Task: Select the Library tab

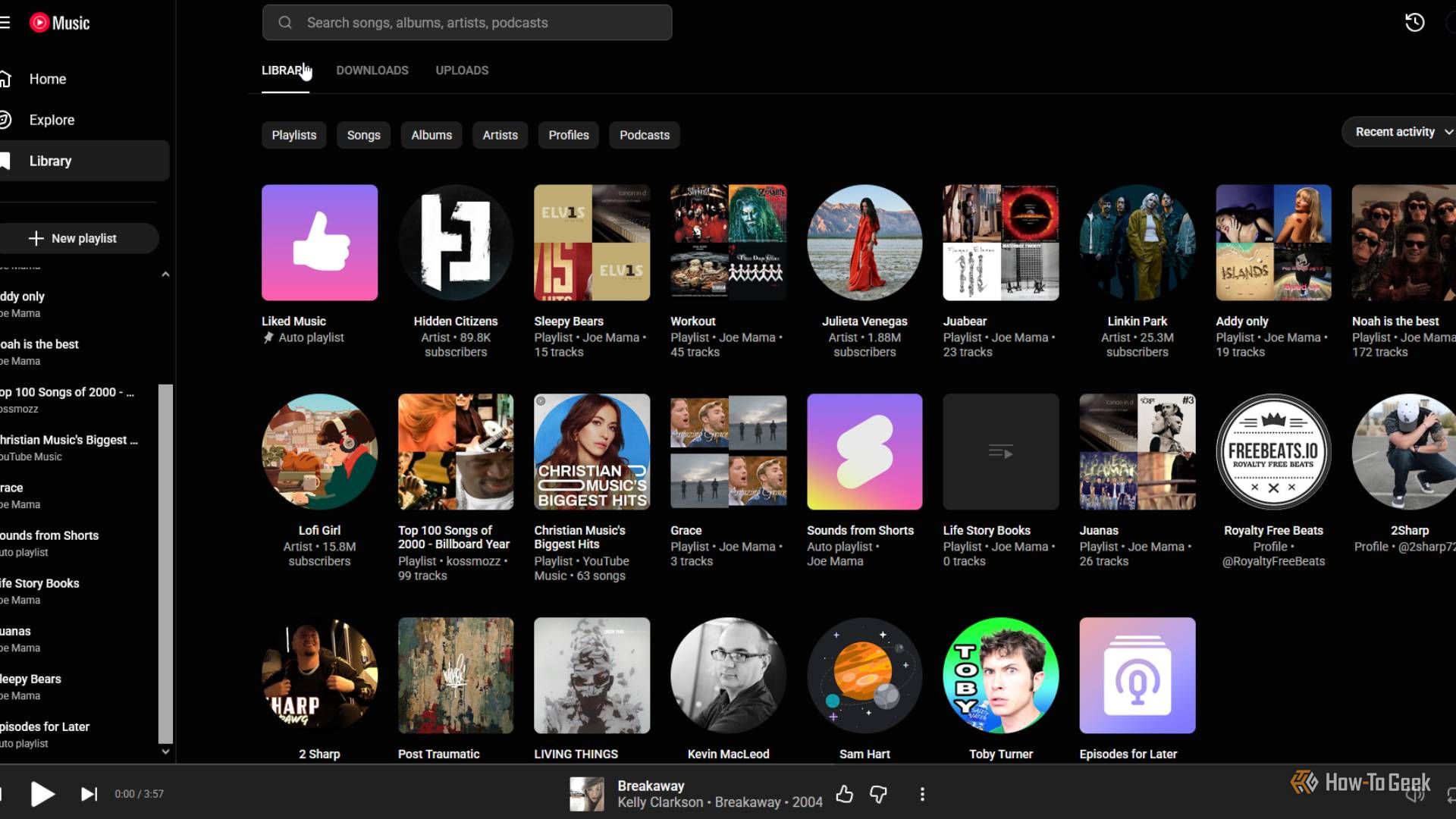Action: (x=285, y=71)
